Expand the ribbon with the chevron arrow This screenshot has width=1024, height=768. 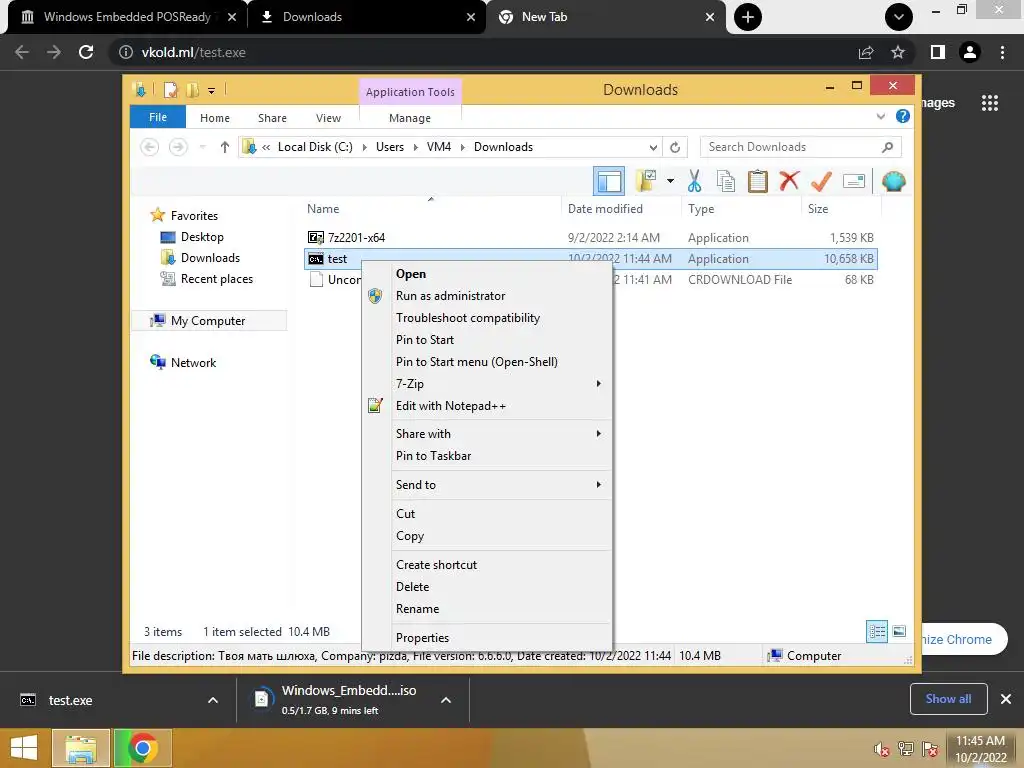[880, 117]
